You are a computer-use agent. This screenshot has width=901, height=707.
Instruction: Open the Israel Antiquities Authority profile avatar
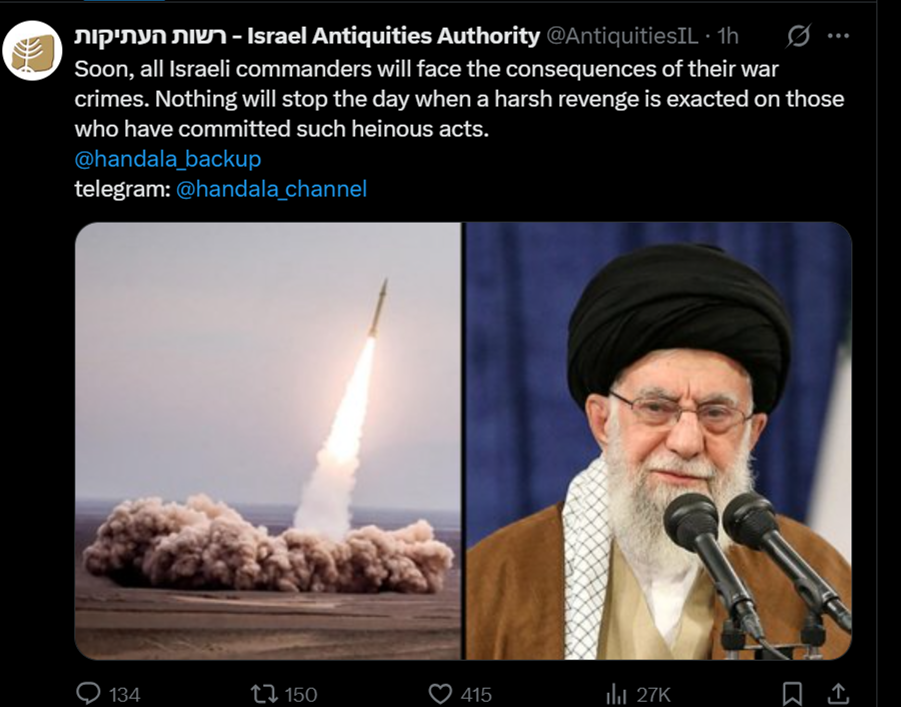click(x=32, y=51)
